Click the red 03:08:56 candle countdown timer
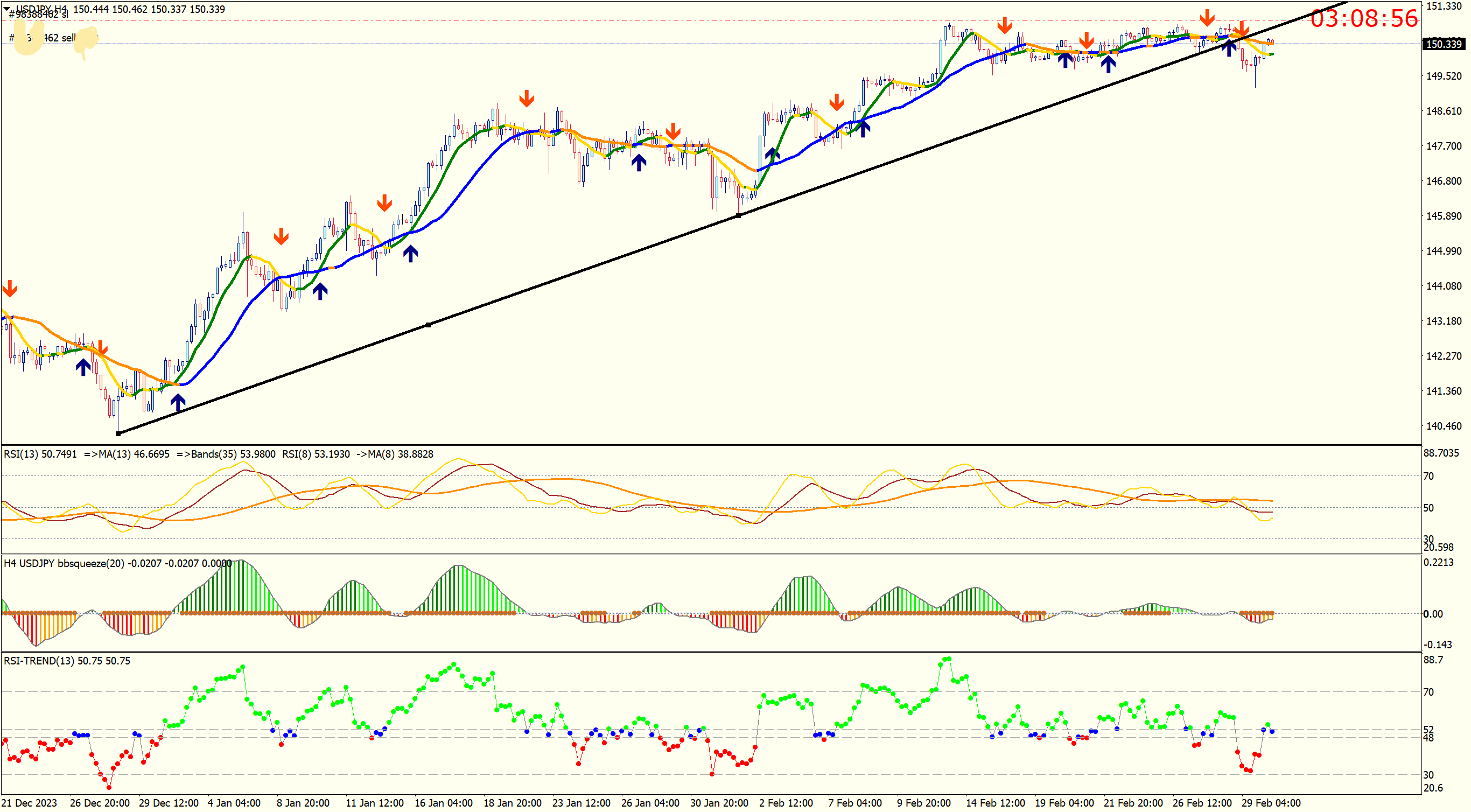Viewport: 1471px width, 812px height. click(x=1364, y=18)
